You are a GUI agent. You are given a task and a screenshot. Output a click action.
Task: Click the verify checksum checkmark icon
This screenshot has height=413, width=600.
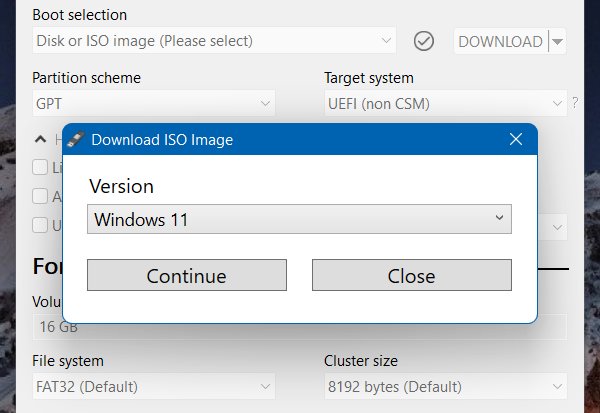[x=424, y=41]
